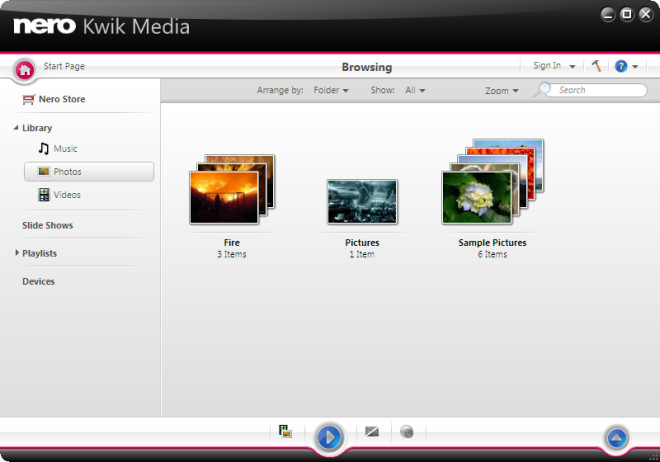Open the Zoom dropdown

[501, 90]
